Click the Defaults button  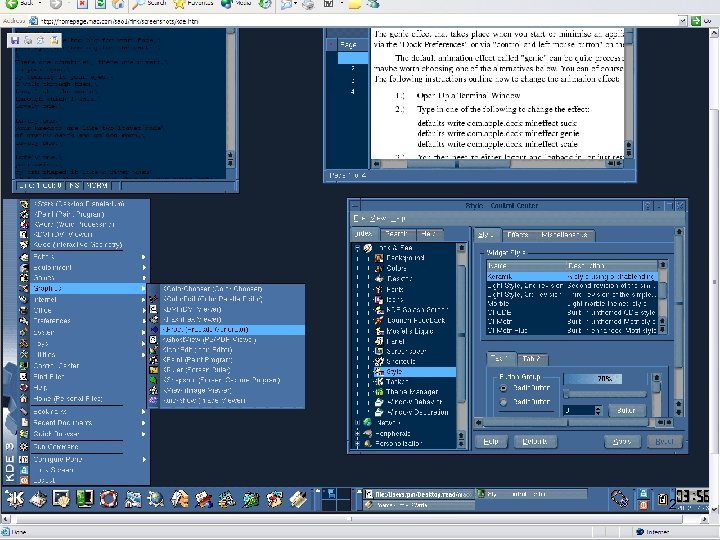click(x=534, y=441)
